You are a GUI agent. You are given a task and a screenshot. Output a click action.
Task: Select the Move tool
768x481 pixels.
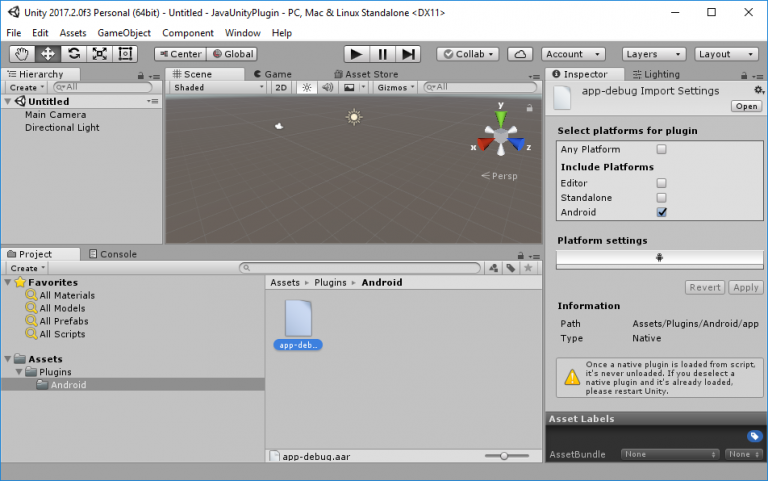(x=48, y=54)
